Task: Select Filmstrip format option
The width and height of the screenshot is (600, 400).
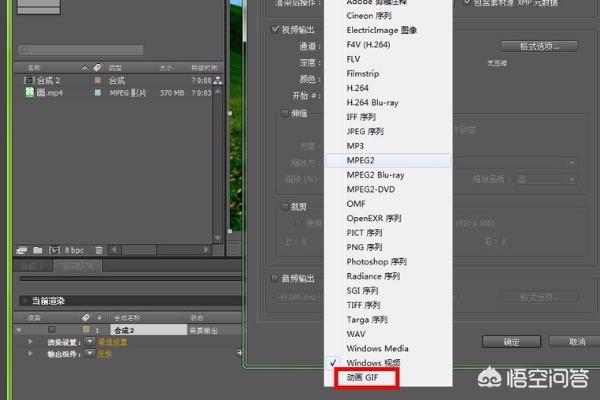Action: 363,74
